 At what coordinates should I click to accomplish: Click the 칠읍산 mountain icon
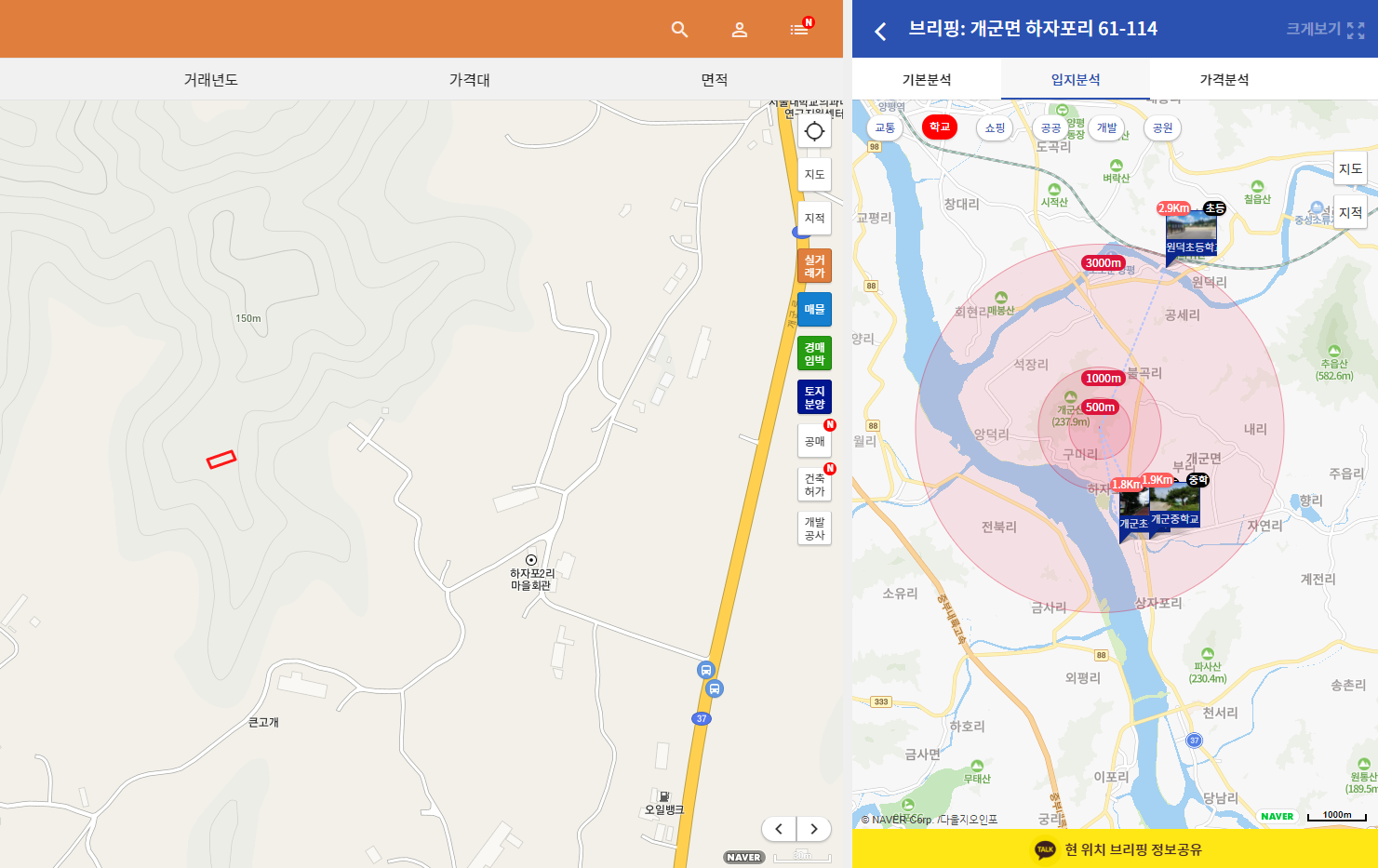(x=1257, y=187)
